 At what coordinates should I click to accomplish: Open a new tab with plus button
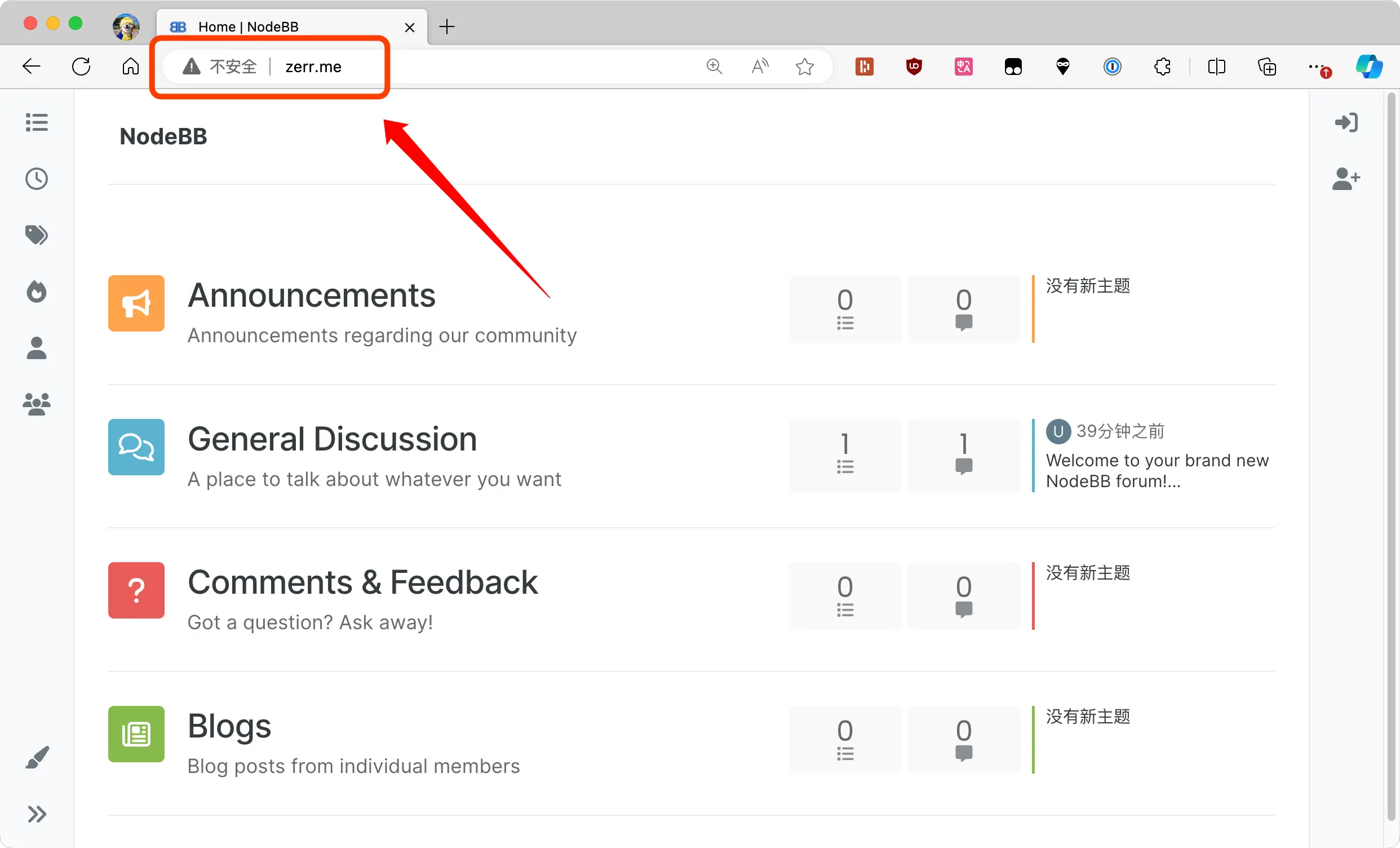point(447,26)
